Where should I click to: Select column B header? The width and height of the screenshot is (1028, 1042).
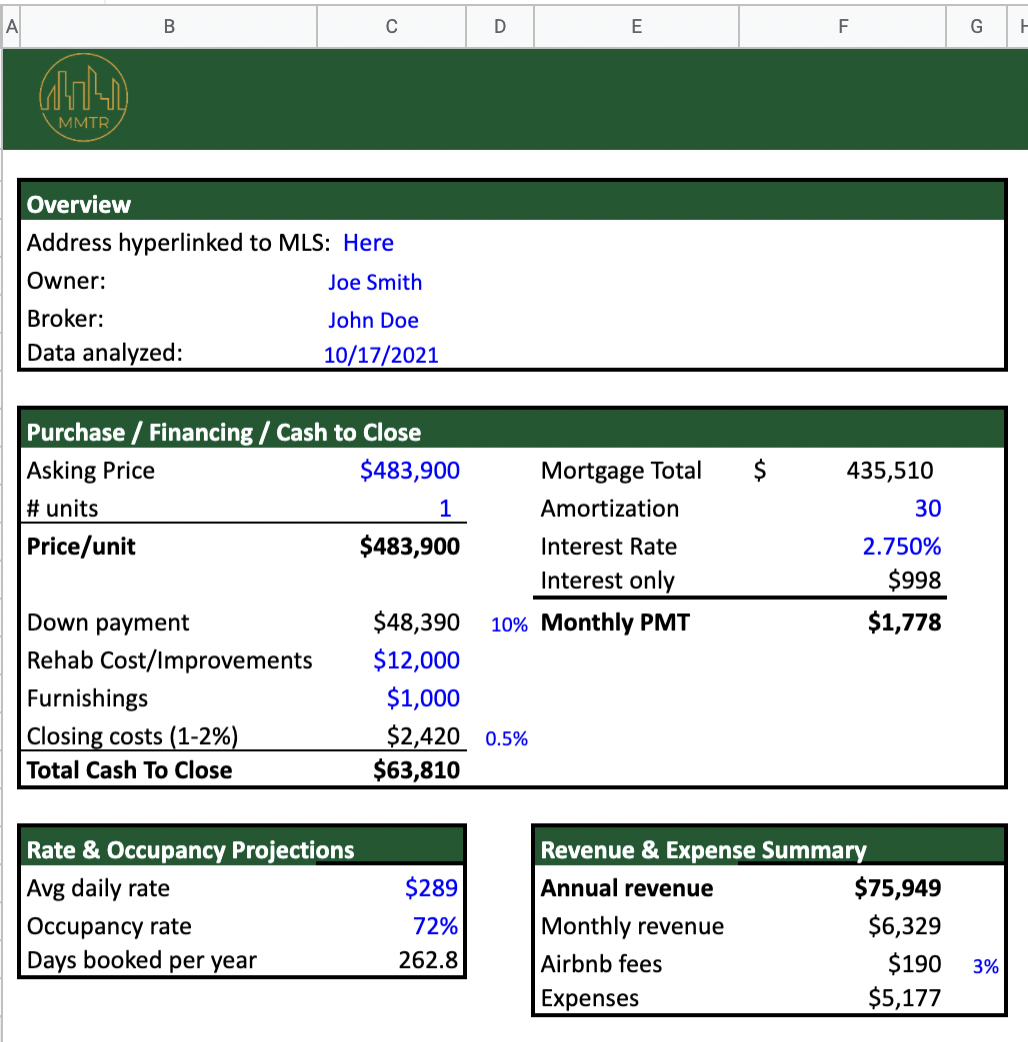click(169, 27)
